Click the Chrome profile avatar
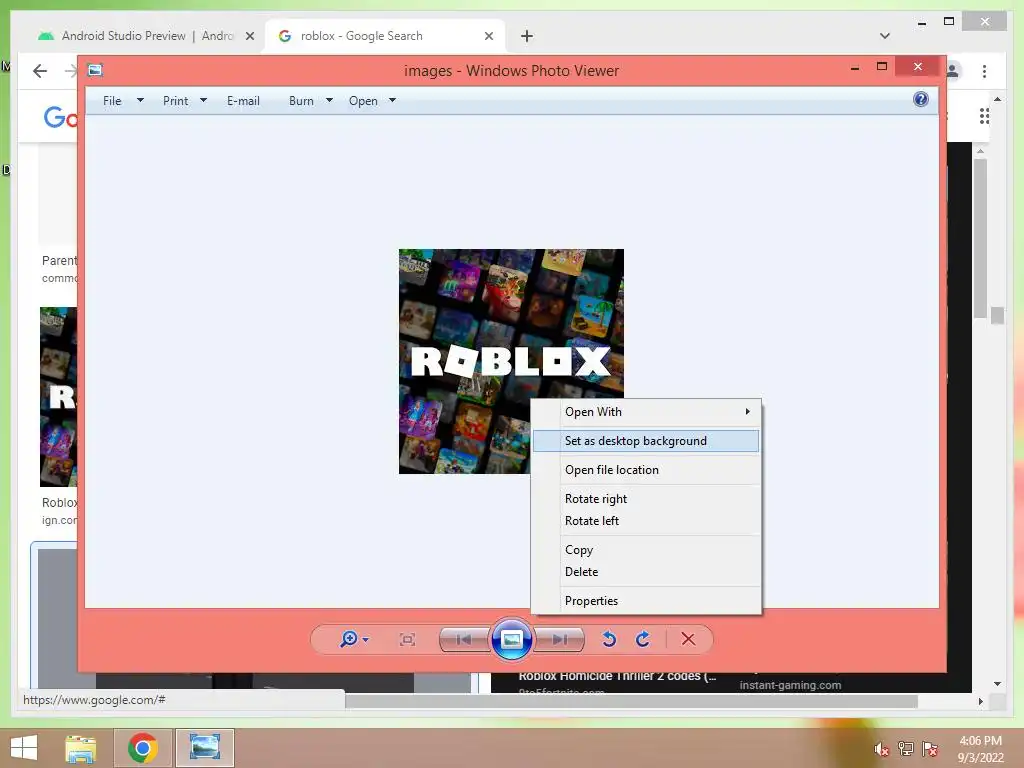Viewport: 1024px width, 768px height. pos(953,71)
